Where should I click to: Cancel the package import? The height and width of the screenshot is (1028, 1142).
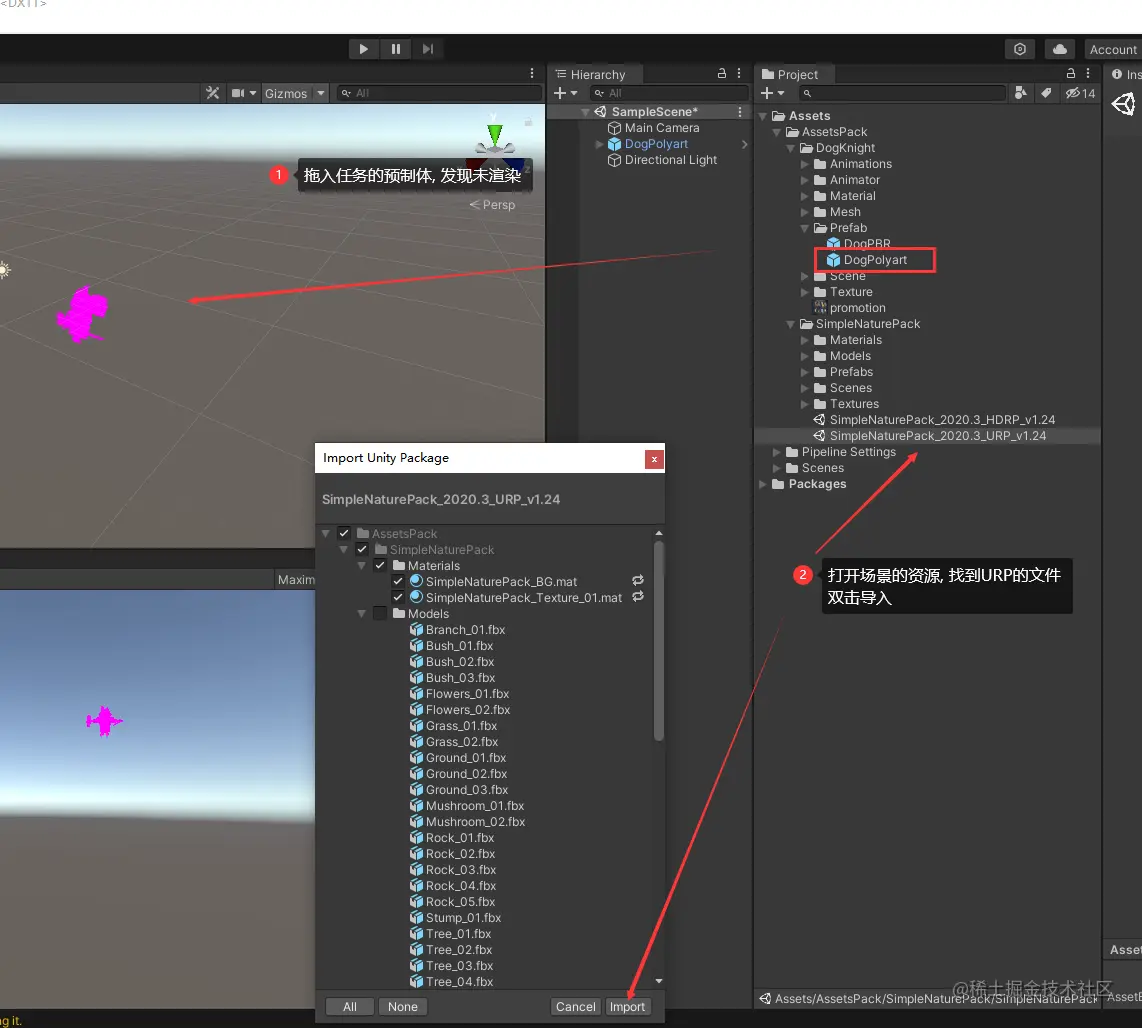click(x=575, y=1007)
